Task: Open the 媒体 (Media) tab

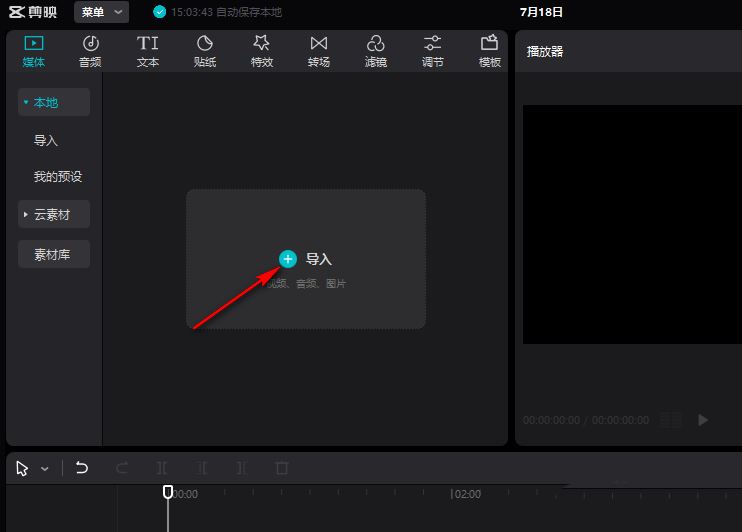Action: coord(34,51)
